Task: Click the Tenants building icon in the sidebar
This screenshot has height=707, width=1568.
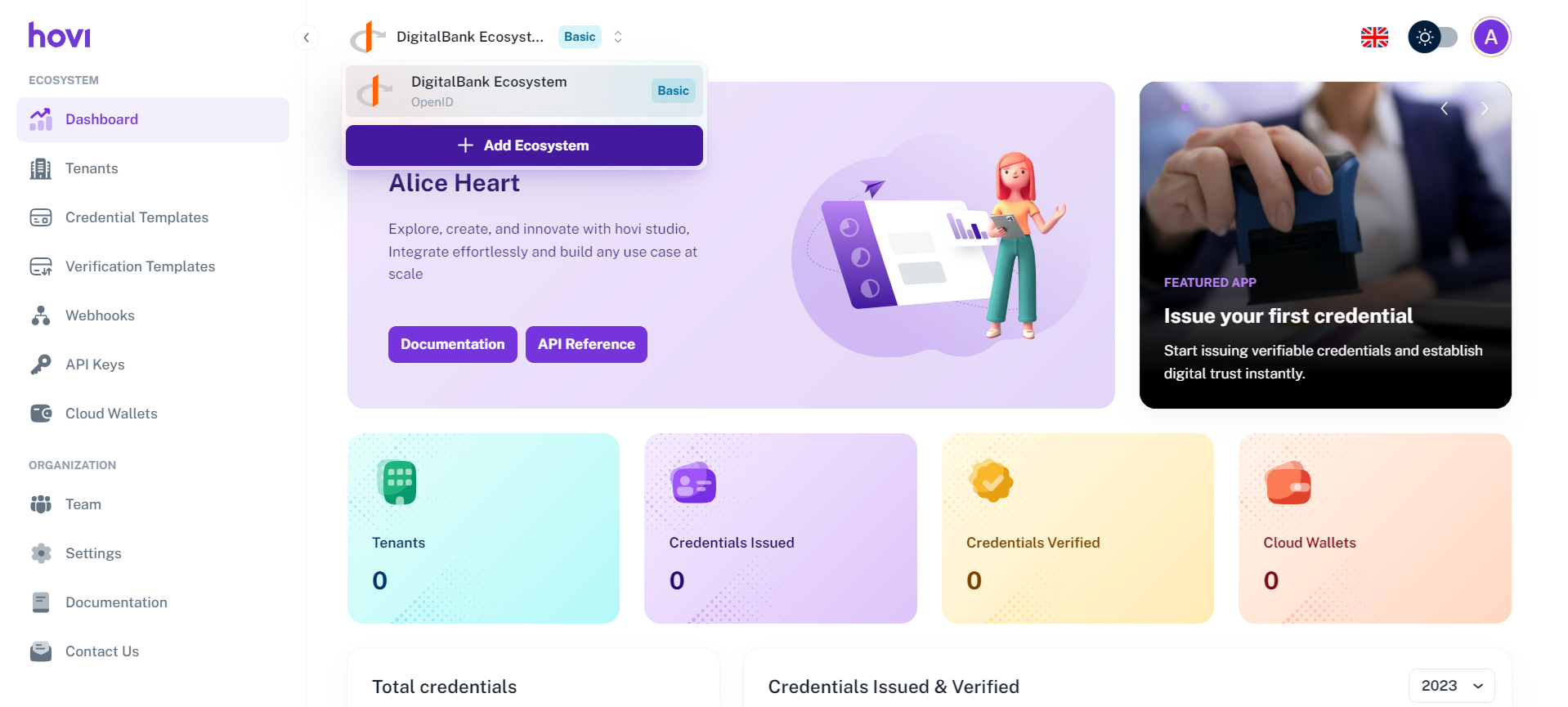Action: pyautogui.click(x=40, y=168)
